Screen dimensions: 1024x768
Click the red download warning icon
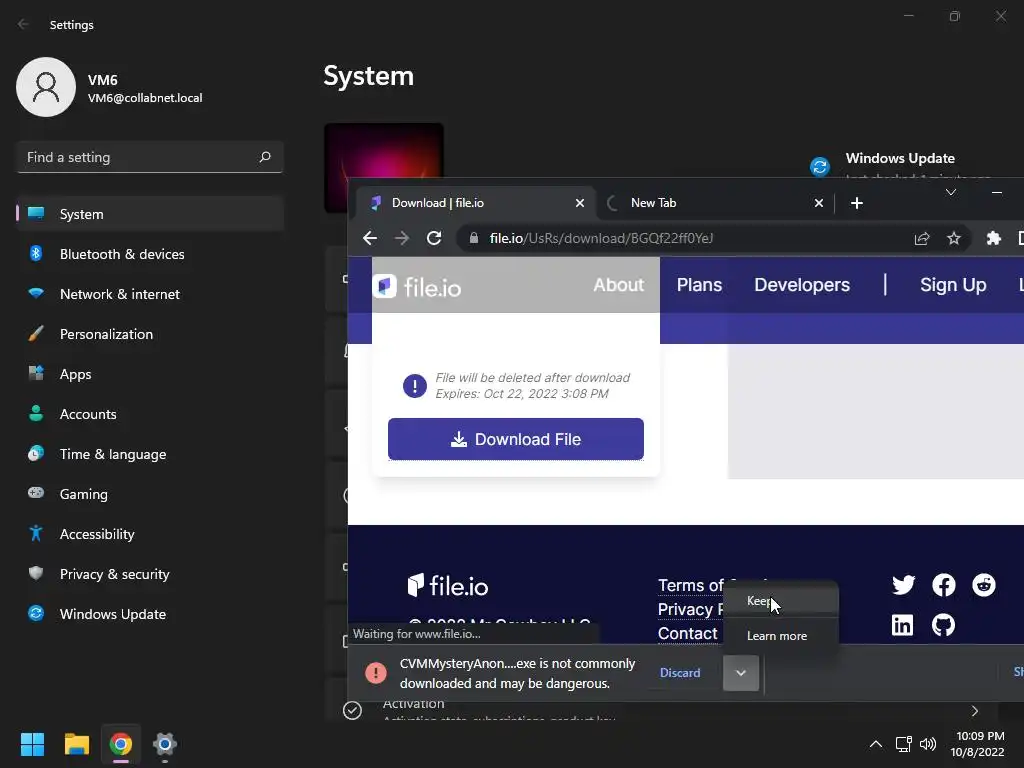[376, 673]
